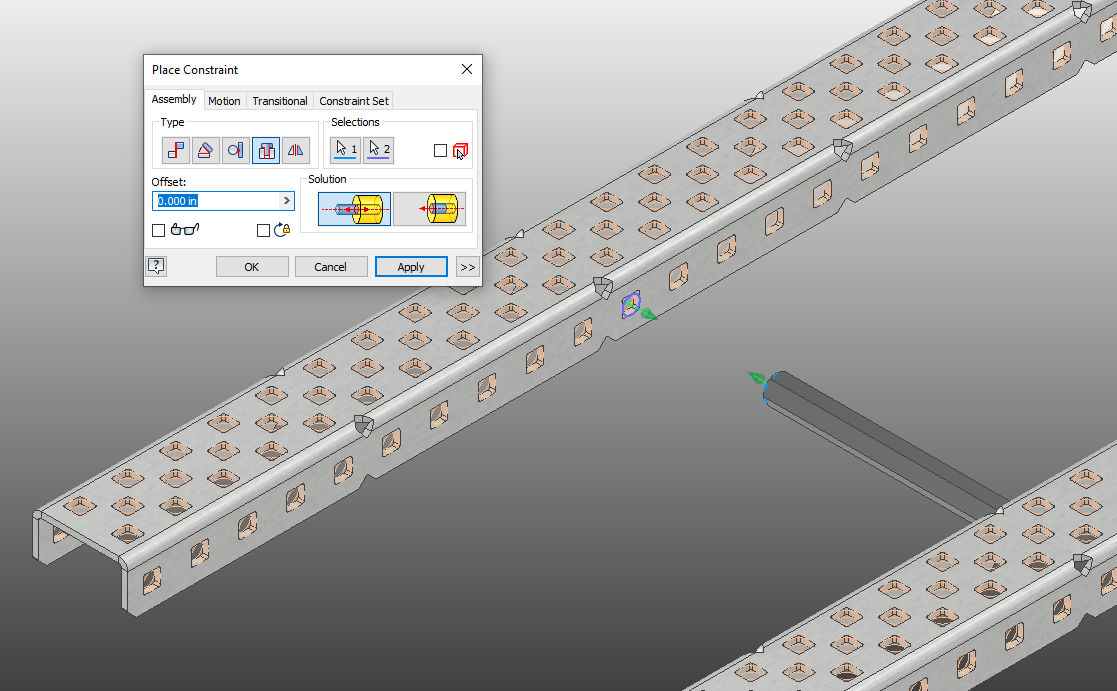Toggle the Lock Rotation checkbox
Image resolution: width=1117 pixels, height=691 pixels.
[x=263, y=230]
